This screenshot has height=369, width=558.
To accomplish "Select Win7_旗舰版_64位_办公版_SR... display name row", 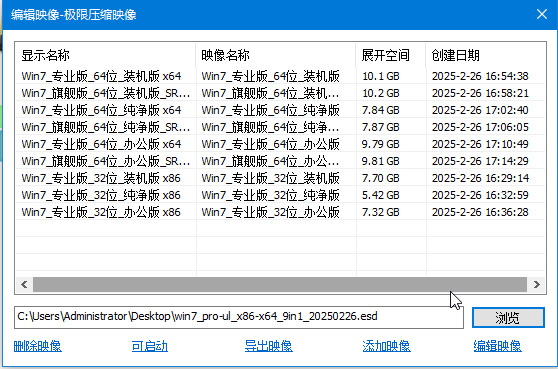I will click(106, 161).
